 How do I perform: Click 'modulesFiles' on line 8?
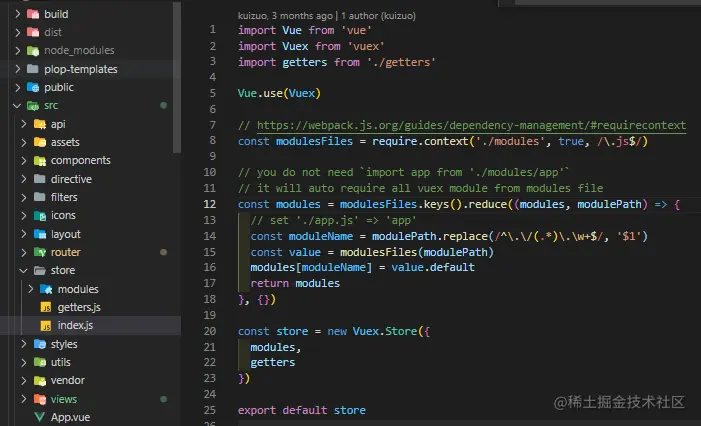[314, 141]
